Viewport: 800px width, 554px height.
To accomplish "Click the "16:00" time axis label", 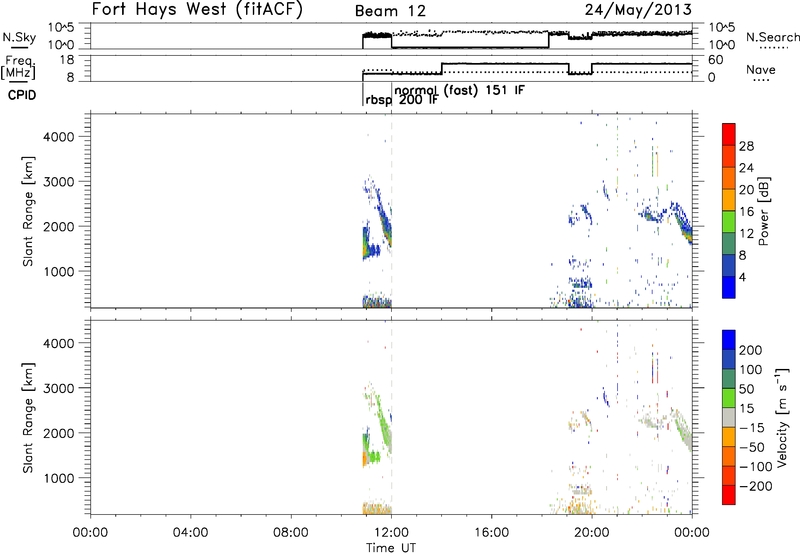I will click(x=492, y=533).
